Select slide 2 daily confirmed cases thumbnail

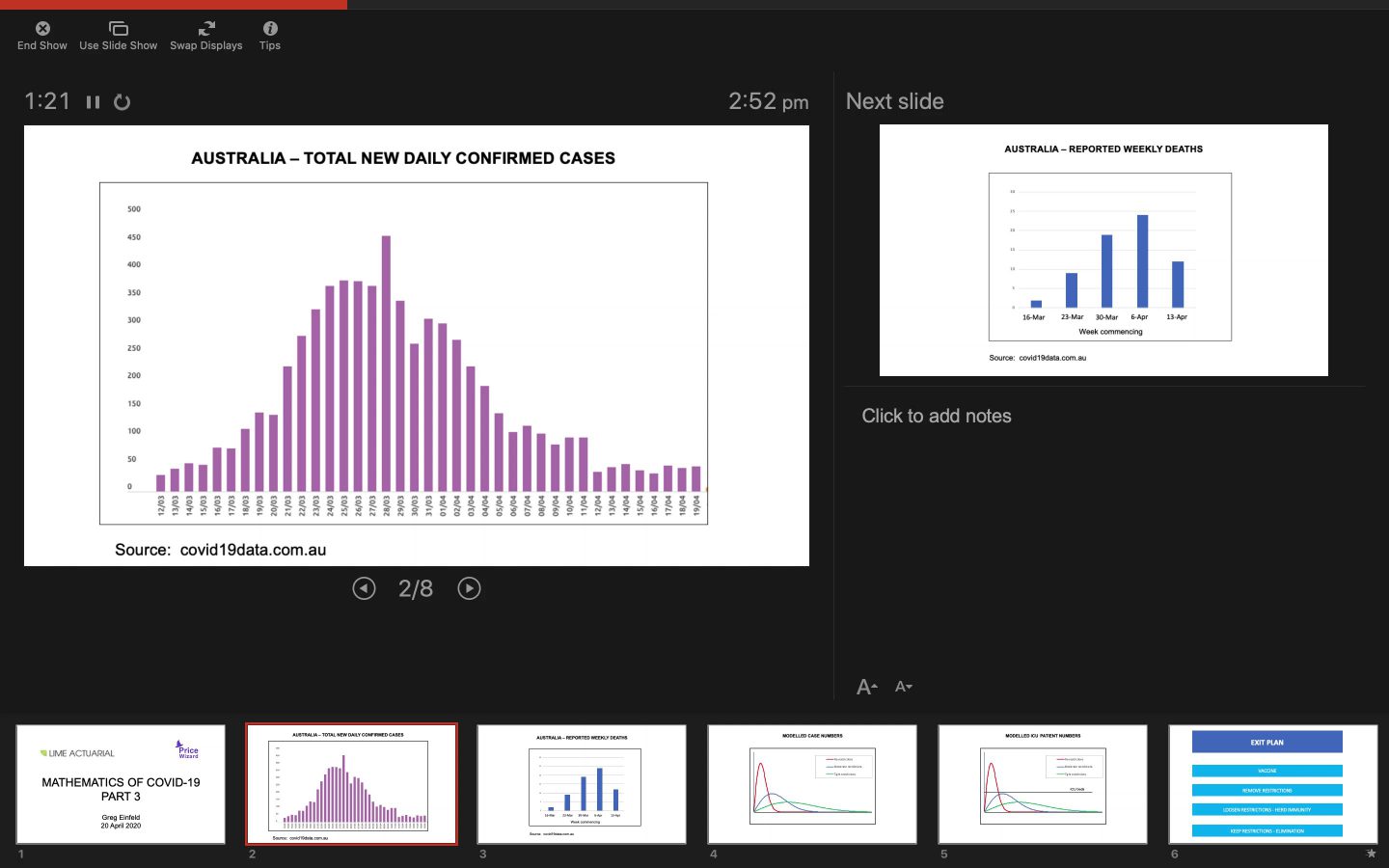pos(351,784)
